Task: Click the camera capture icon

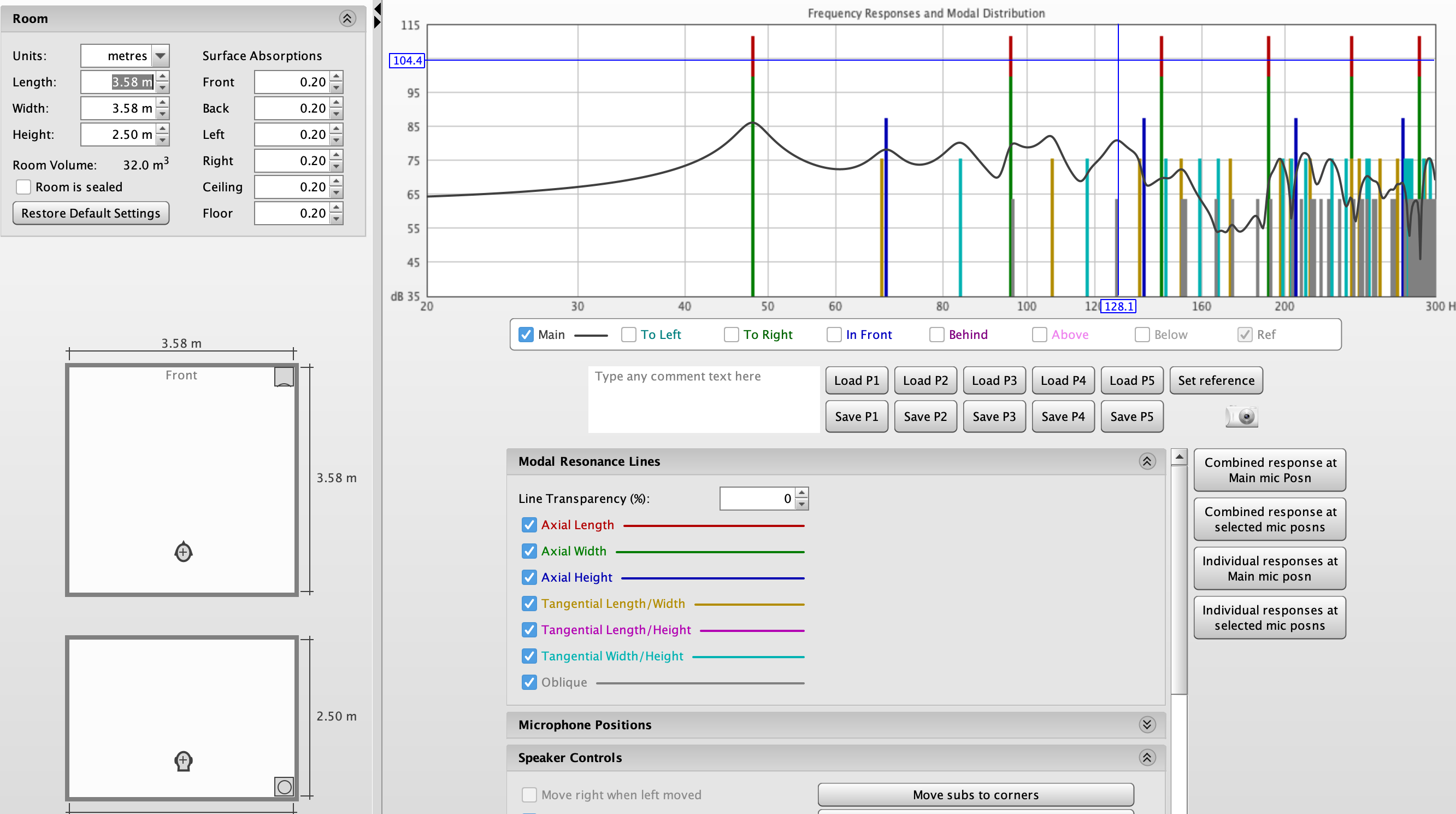Action: (x=1241, y=417)
